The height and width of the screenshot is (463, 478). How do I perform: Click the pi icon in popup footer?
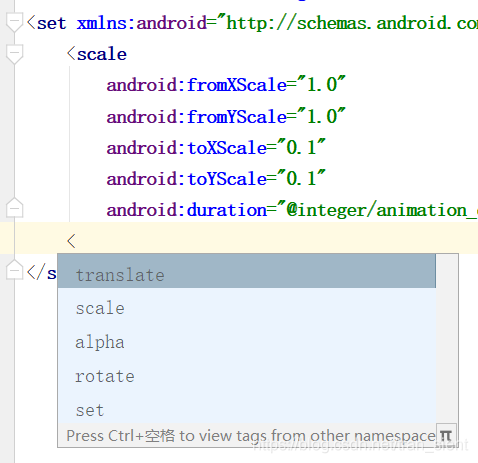[446, 435]
